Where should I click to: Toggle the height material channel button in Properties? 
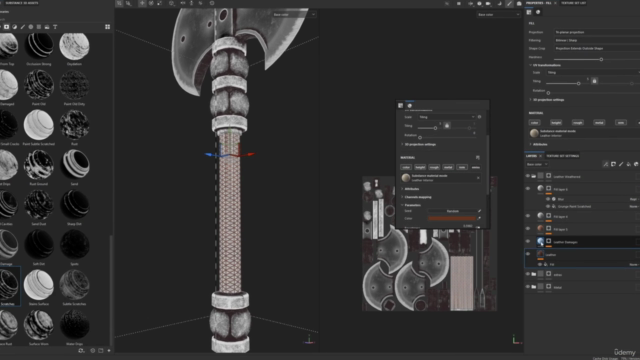556,122
